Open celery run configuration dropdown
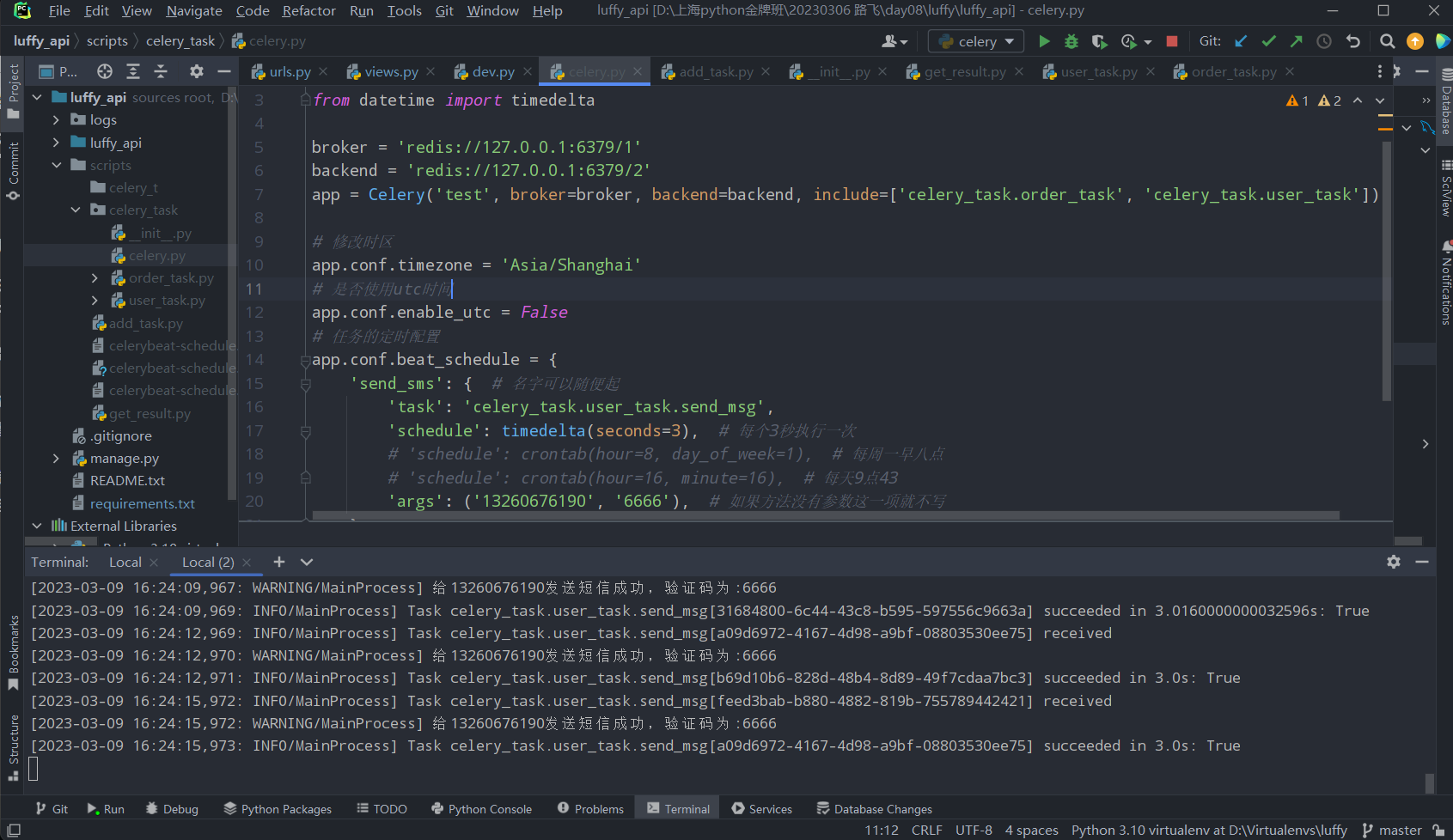1453x840 pixels. pyautogui.click(x=976, y=41)
